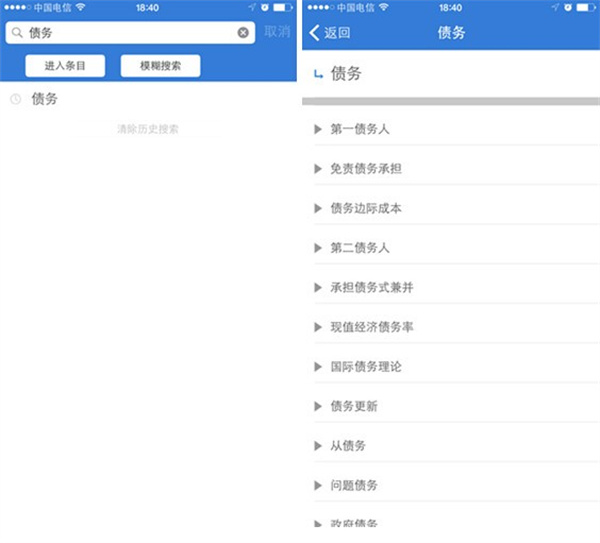This screenshot has height=543, width=600.
Task: Tap the back chevron icon
Action: [315, 33]
